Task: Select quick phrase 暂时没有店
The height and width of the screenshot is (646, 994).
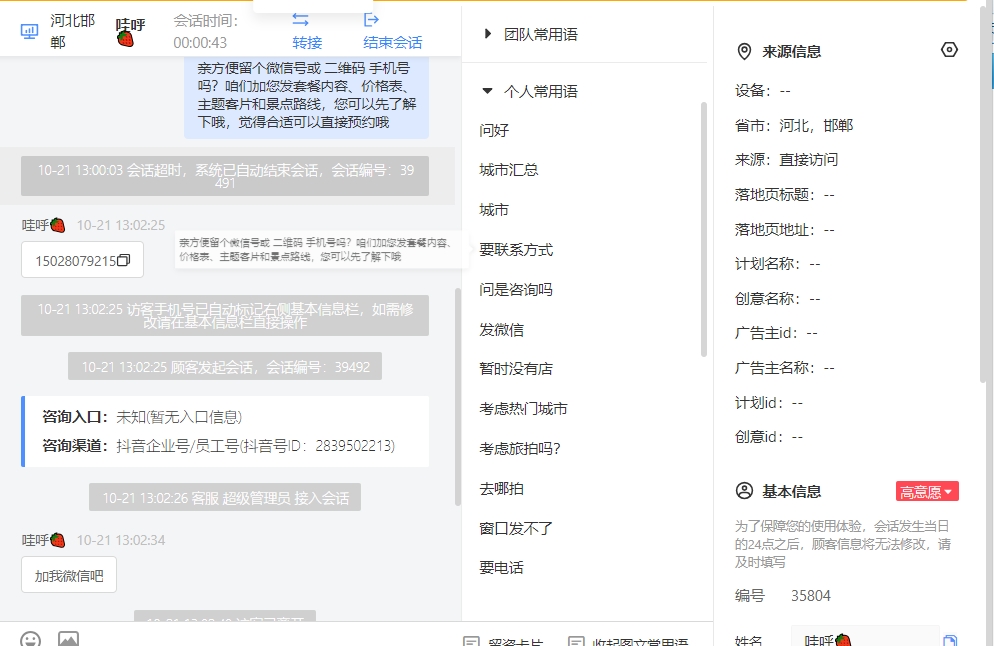Action: coord(516,369)
